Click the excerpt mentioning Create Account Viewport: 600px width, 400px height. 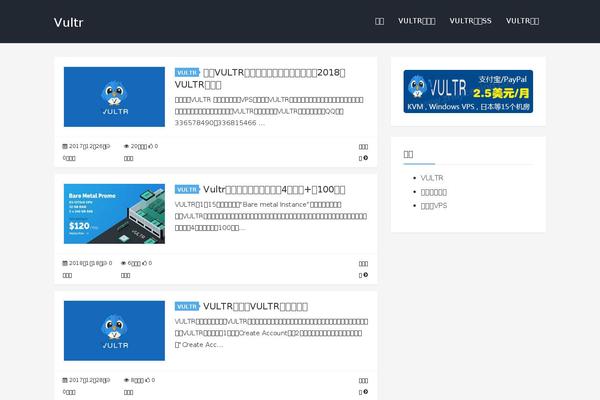pos(271,333)
